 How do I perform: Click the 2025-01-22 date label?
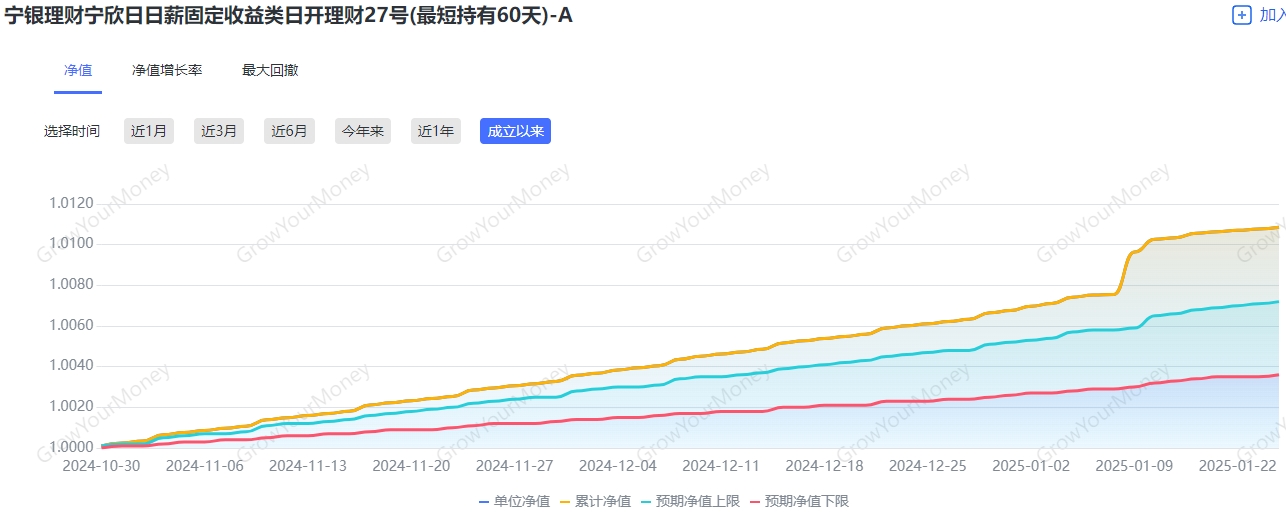(x=1238, y=466)
